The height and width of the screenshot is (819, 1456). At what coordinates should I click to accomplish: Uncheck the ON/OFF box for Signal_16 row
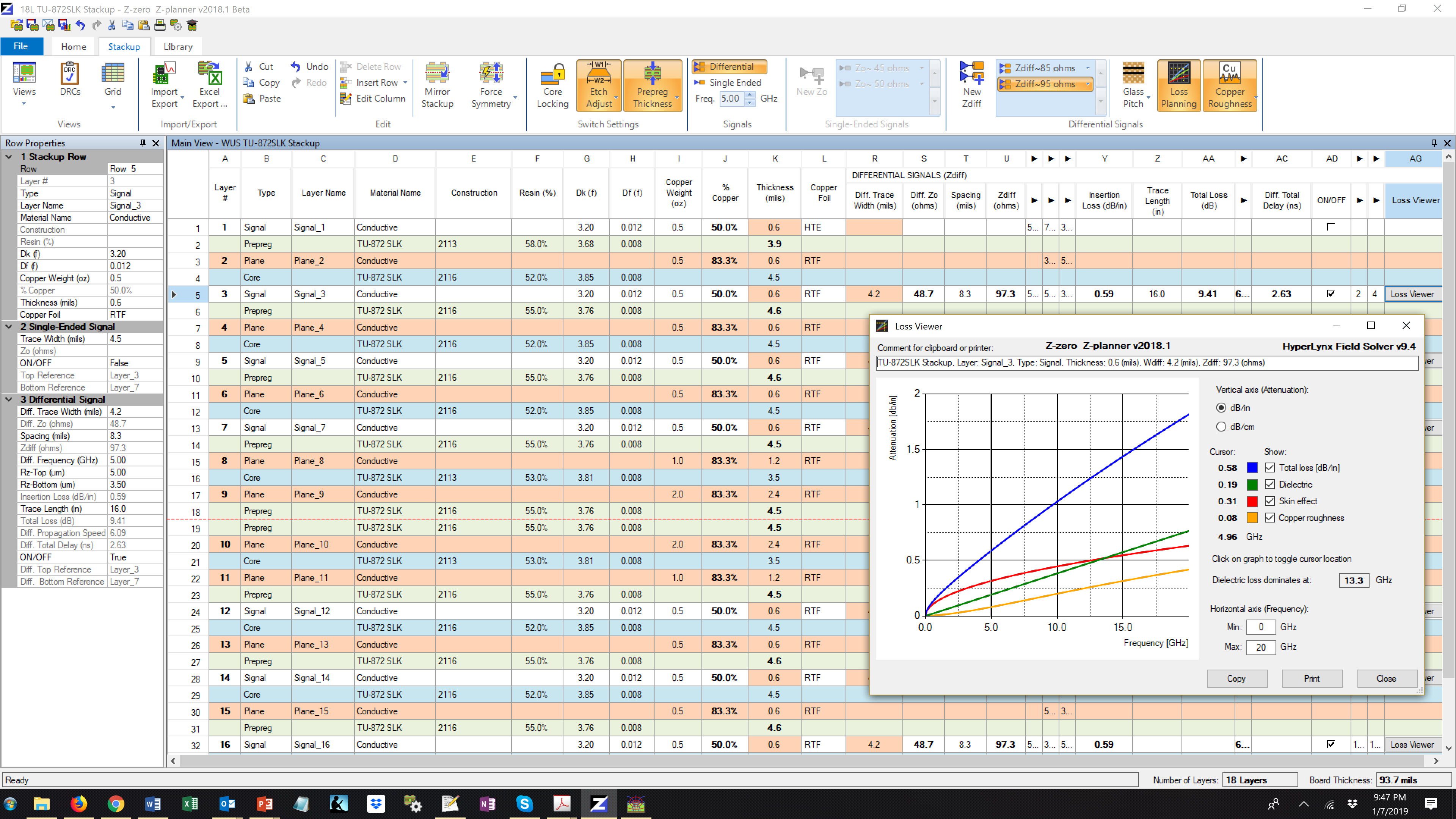click(x=1330, y=744)
